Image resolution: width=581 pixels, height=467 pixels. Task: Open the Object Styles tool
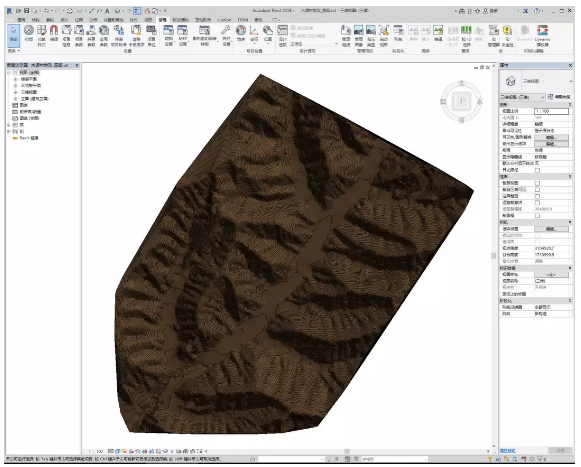pos(42,35)
